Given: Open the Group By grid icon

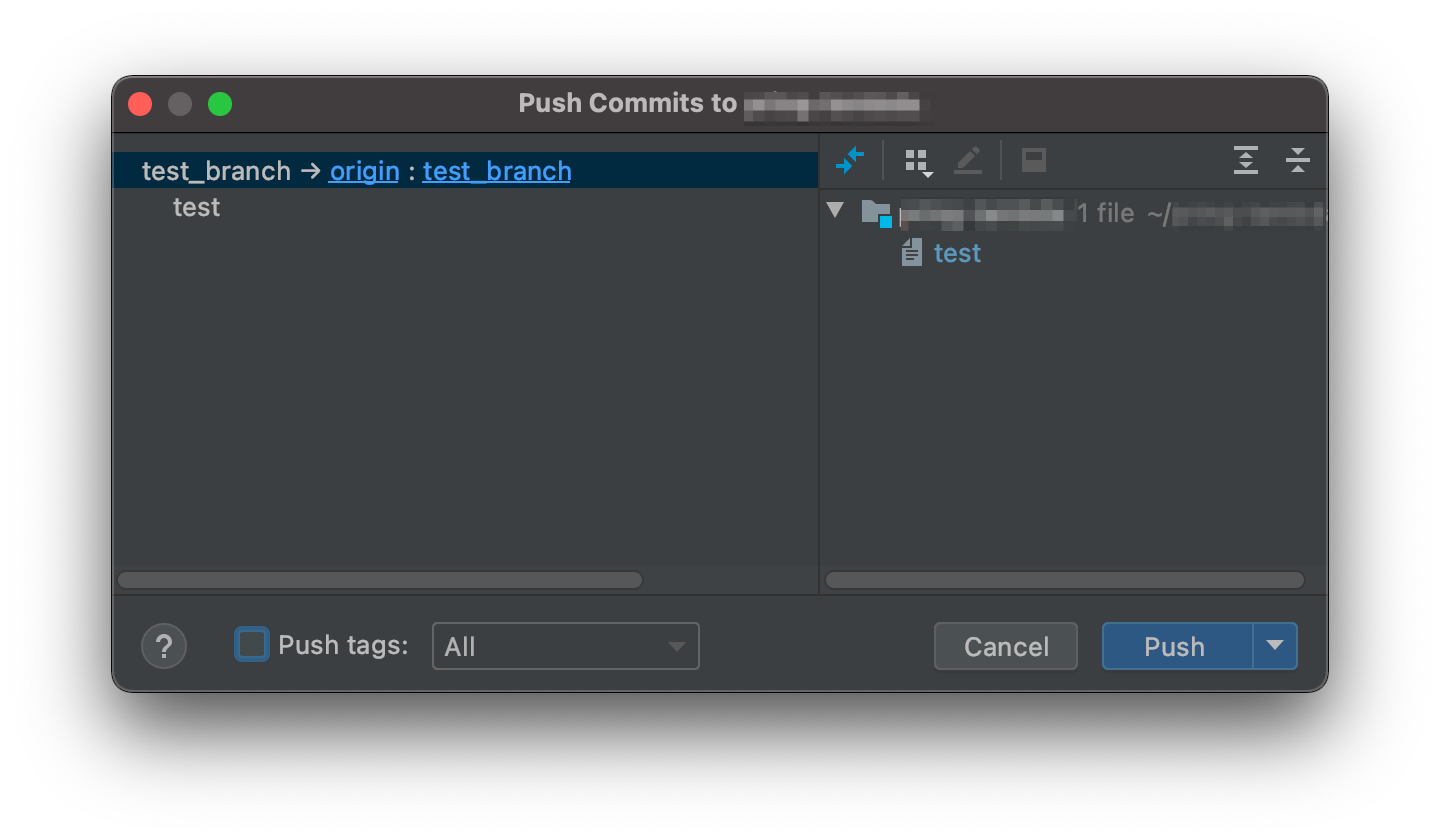Looking at the screenshot, I should click(x=917, y=161).
